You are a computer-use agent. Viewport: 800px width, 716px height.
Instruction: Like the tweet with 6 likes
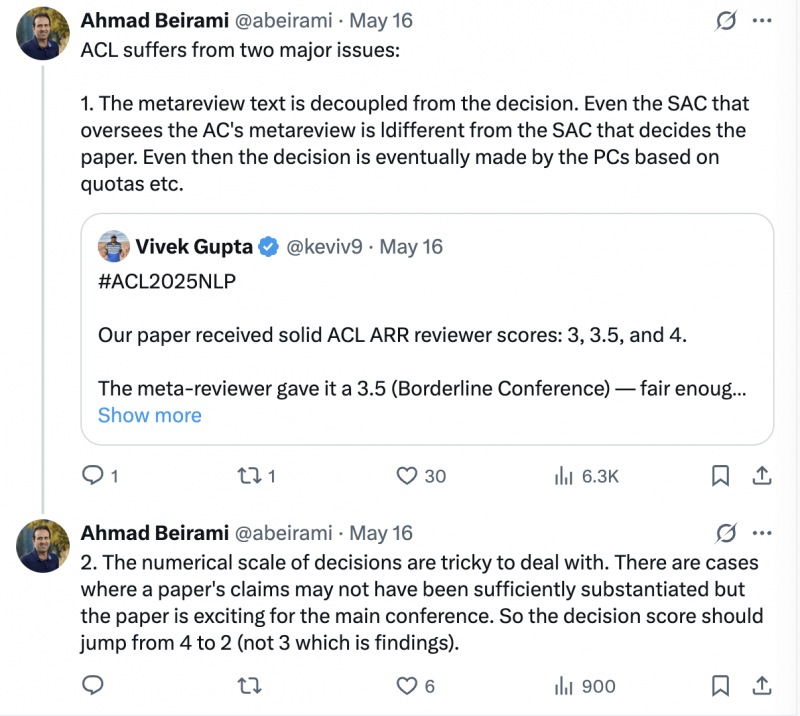coord(415,685)
